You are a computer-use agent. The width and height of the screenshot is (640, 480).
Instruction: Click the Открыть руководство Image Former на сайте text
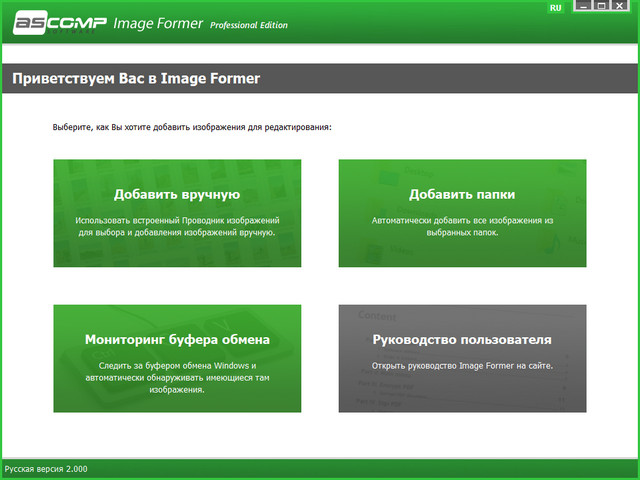(462, 366)
